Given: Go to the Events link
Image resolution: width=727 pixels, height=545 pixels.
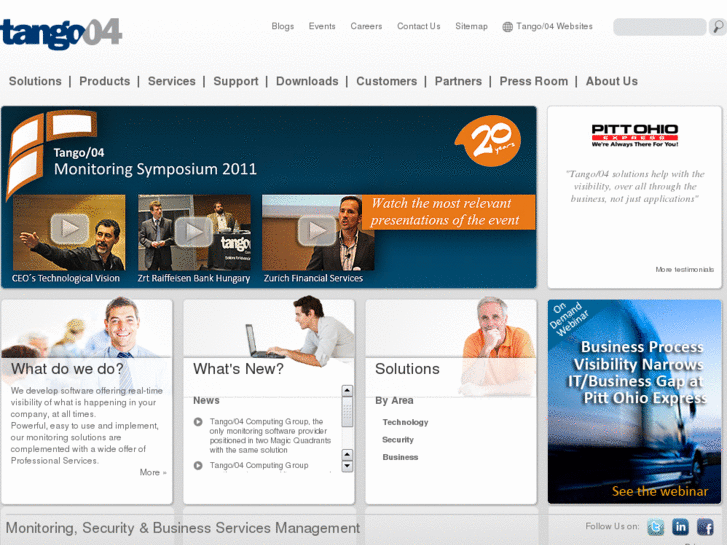Looking at the screenshot, I should [x=322, y=26].
